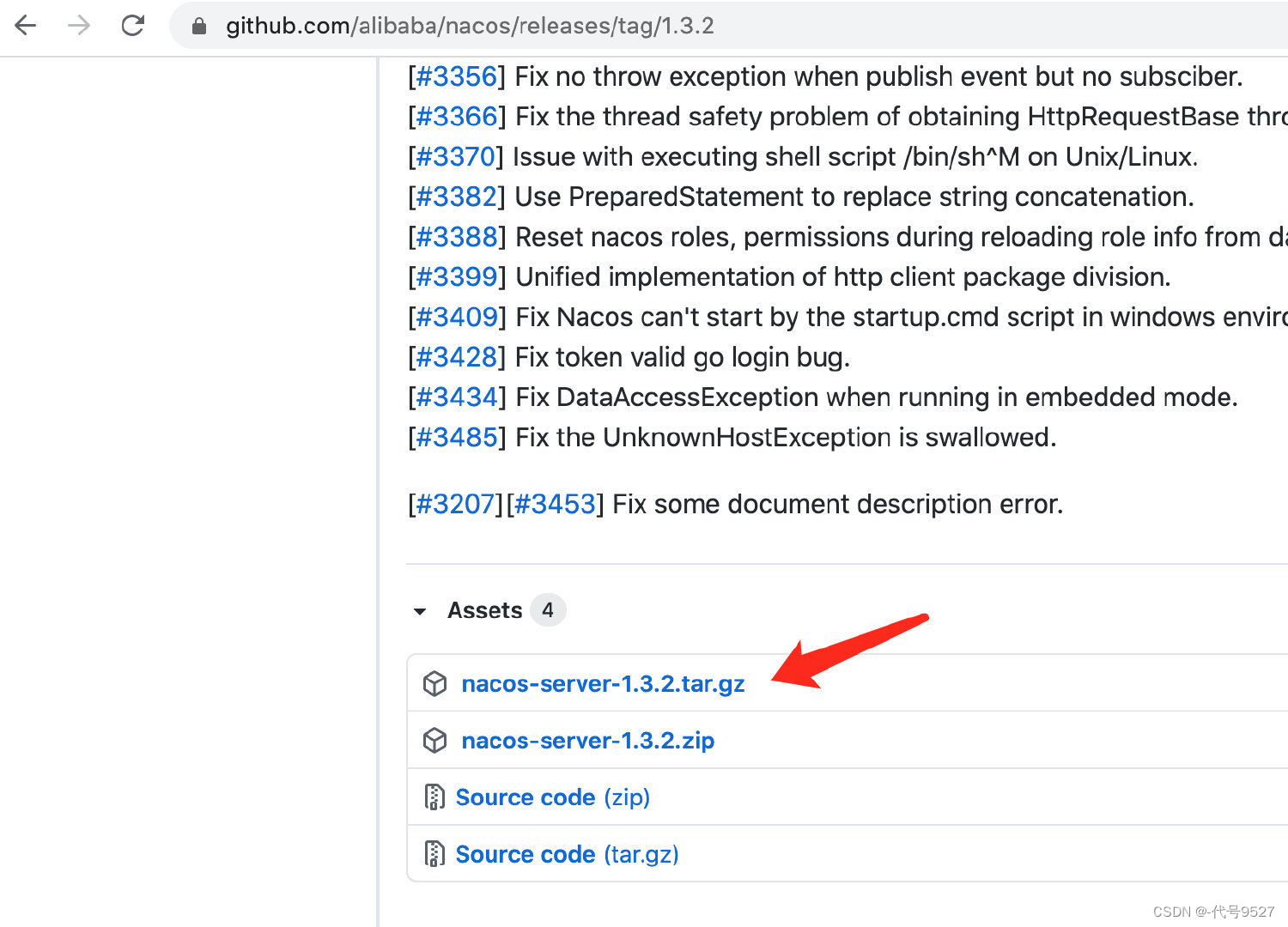Viewport: 1288px width, 927px height.
Task: Click package icon beside nacos-server-1.3.2.zip
Action: [x=435, y=741]
